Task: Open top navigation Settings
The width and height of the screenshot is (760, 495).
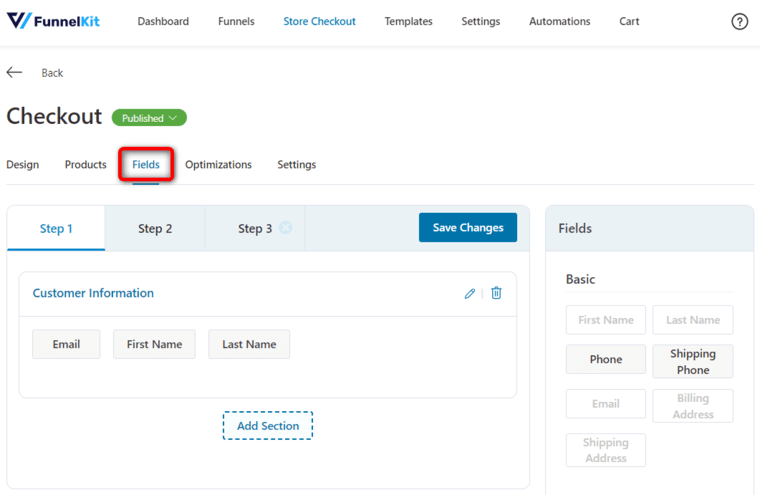Action: point(481,21)
